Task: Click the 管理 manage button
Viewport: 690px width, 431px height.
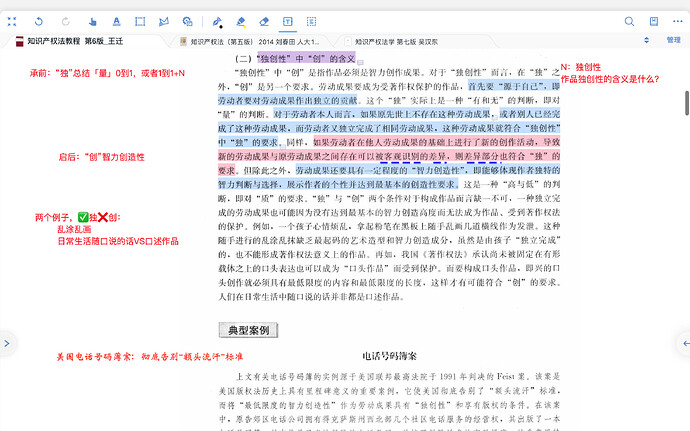Action: coord(674,40)
